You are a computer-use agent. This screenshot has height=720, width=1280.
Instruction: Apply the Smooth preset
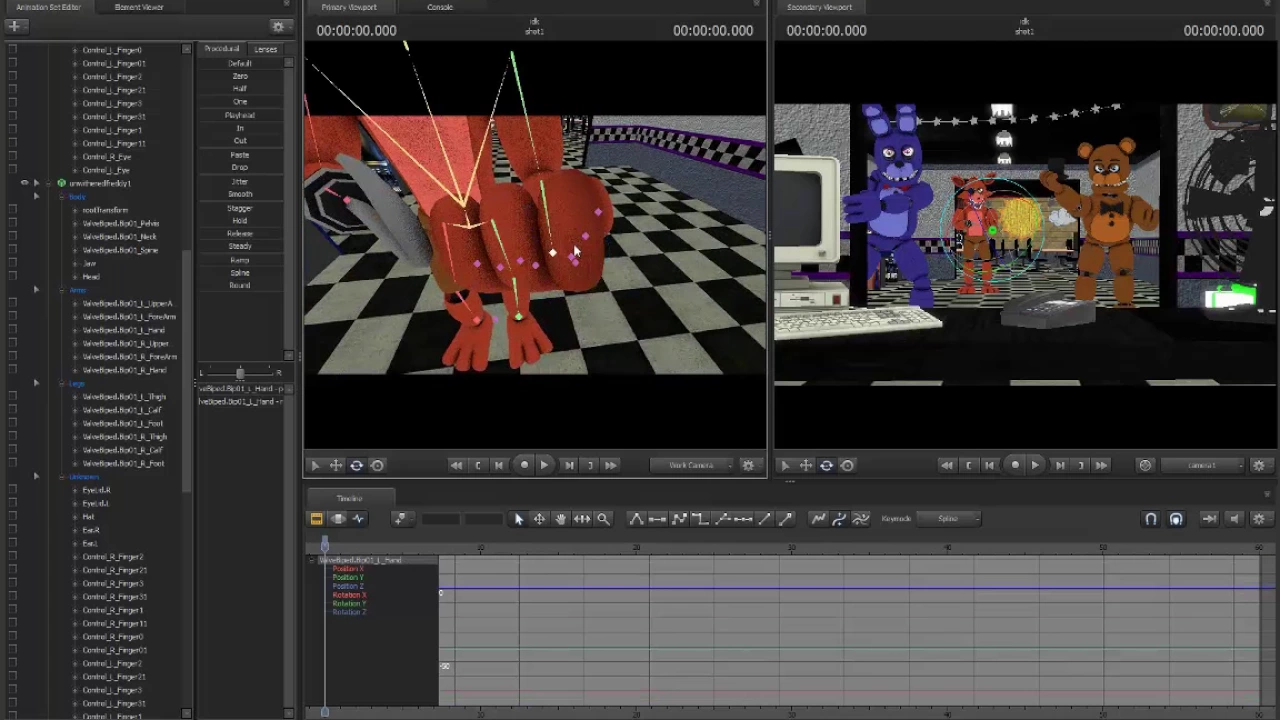[x=240, y=194]
